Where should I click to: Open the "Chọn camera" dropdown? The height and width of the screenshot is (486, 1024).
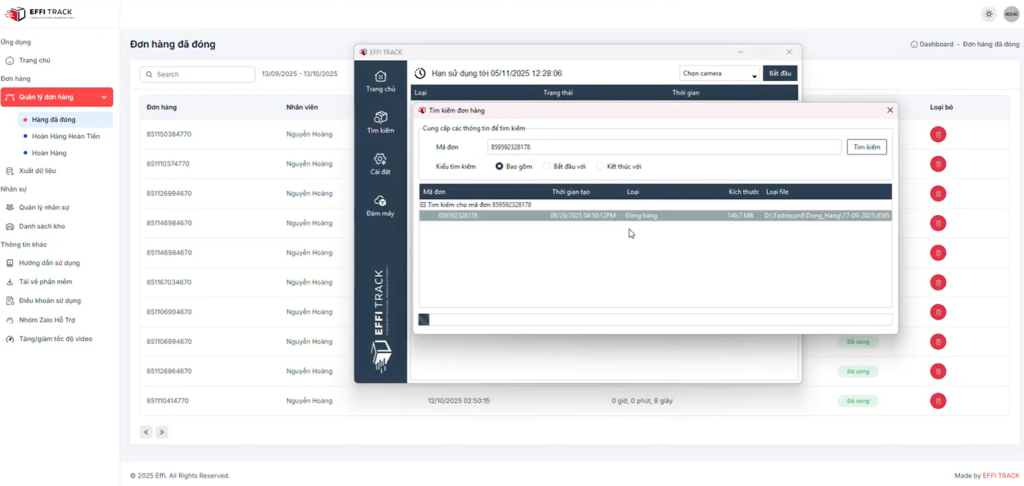pos(718,74)
